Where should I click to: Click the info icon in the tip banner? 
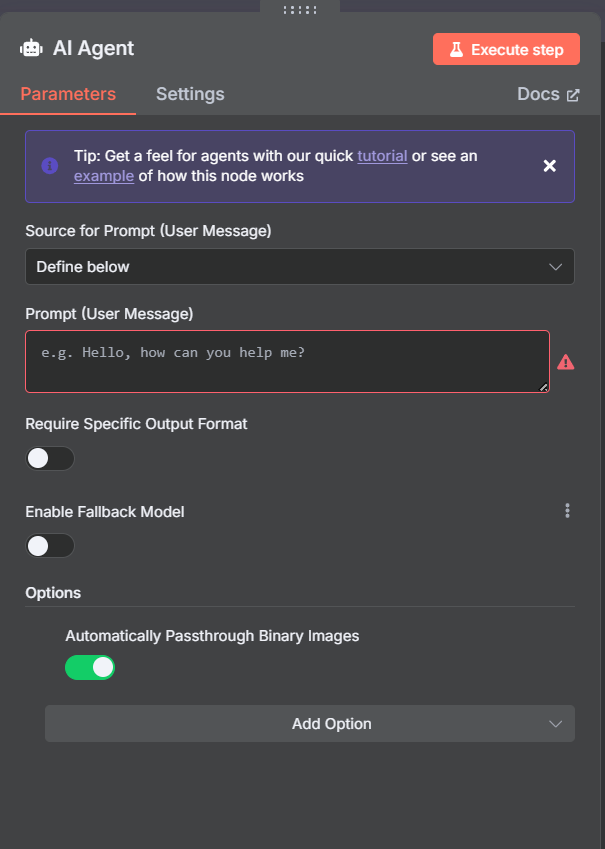50,166
